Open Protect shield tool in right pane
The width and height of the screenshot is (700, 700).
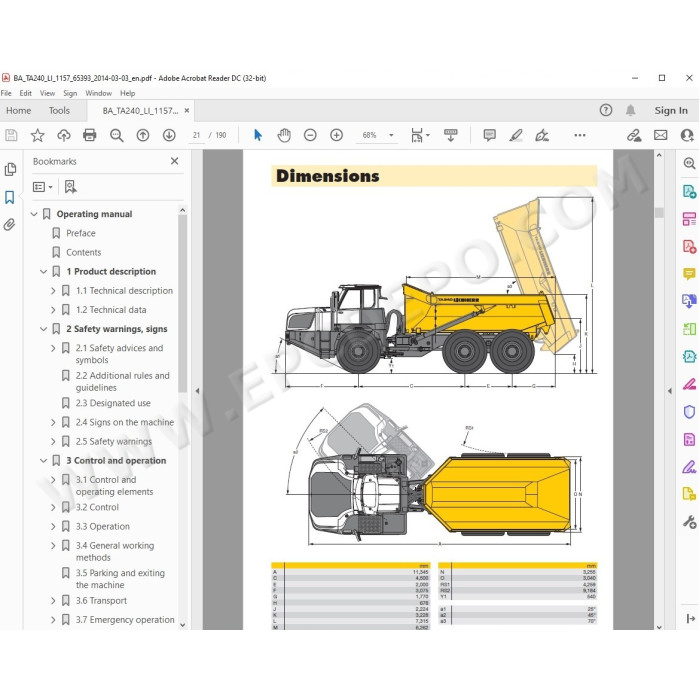click(x=689, y=412)
